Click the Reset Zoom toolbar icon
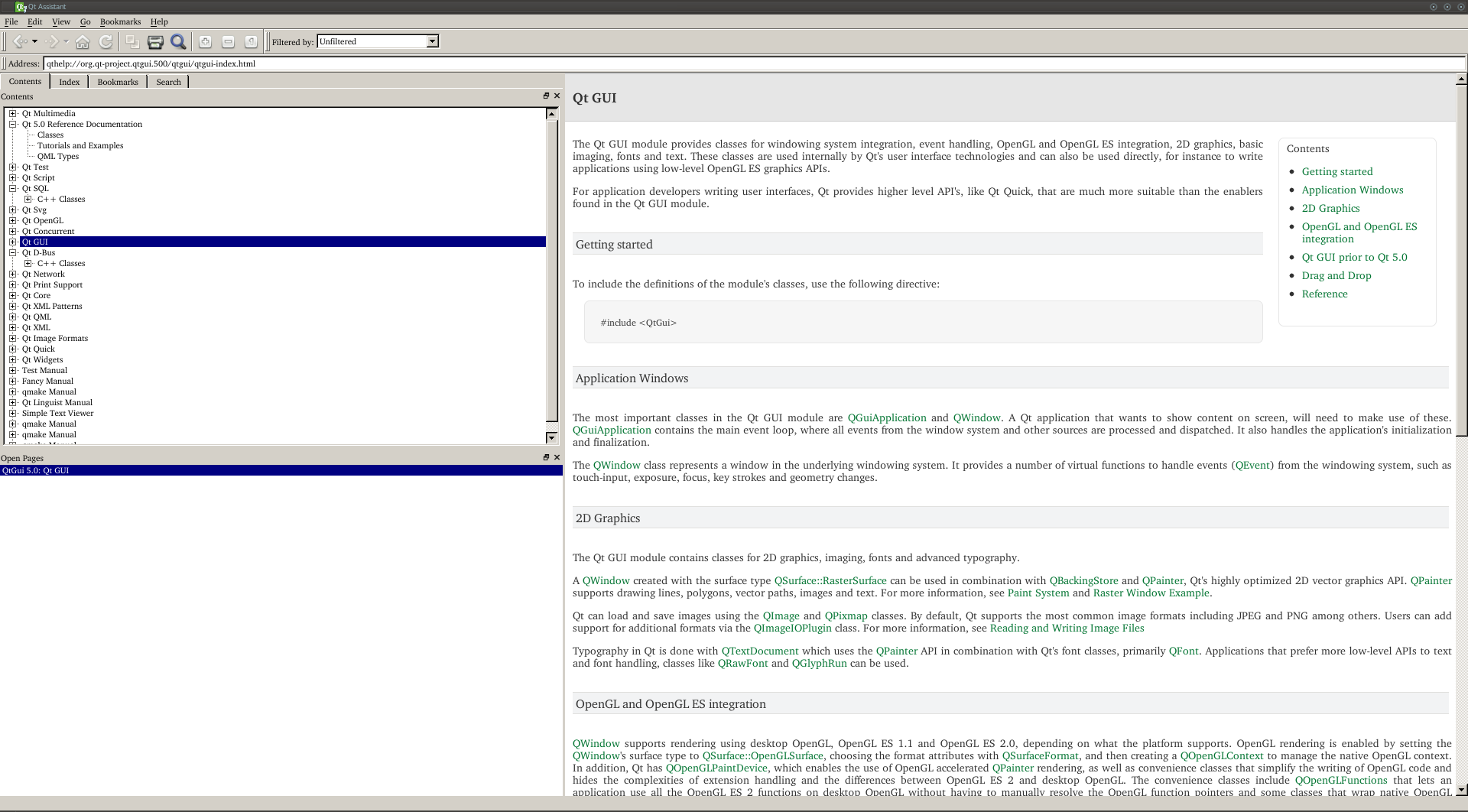This screenshot has width=1468, height=812. click(251, 41)
